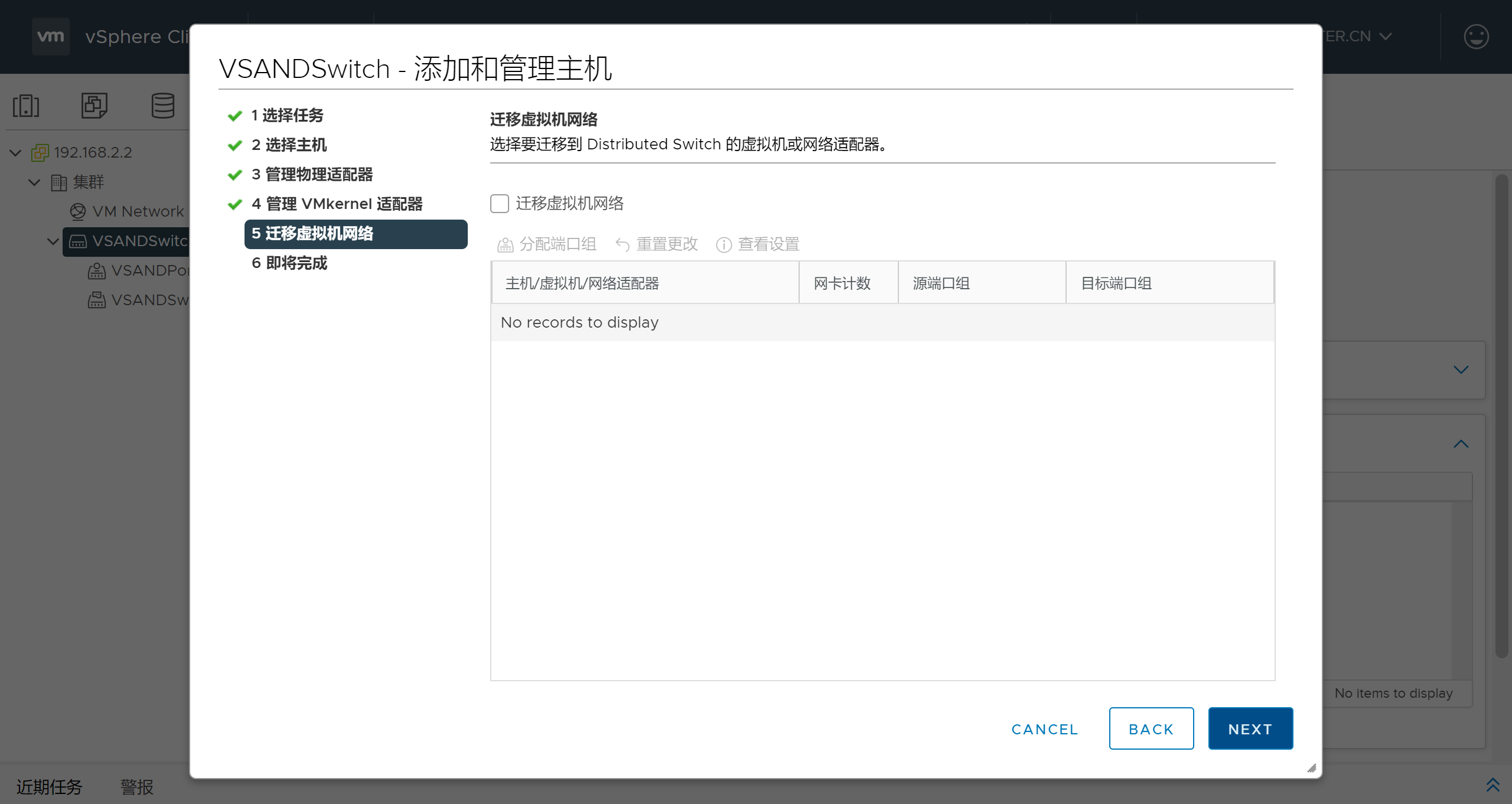Click the VMware vm logo icon
Viewport: 1512px width, 804px height.
51,37
